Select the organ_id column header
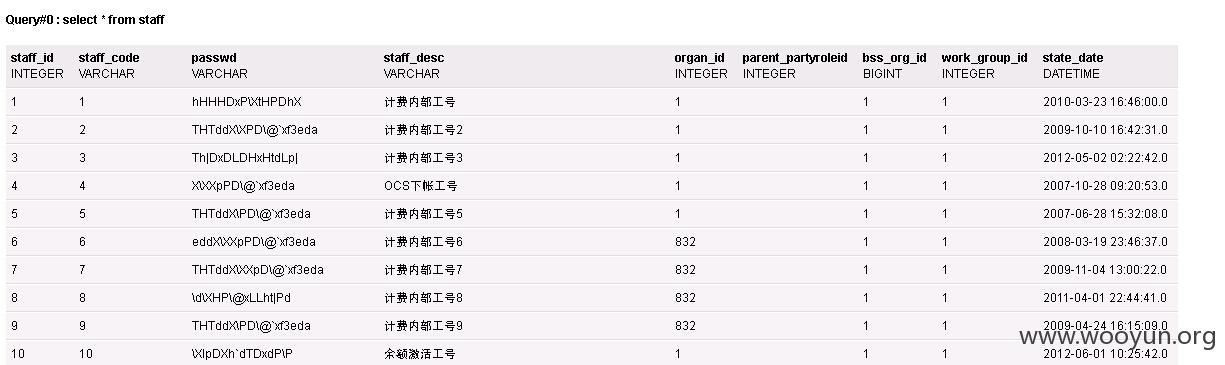 click(700, 58)
